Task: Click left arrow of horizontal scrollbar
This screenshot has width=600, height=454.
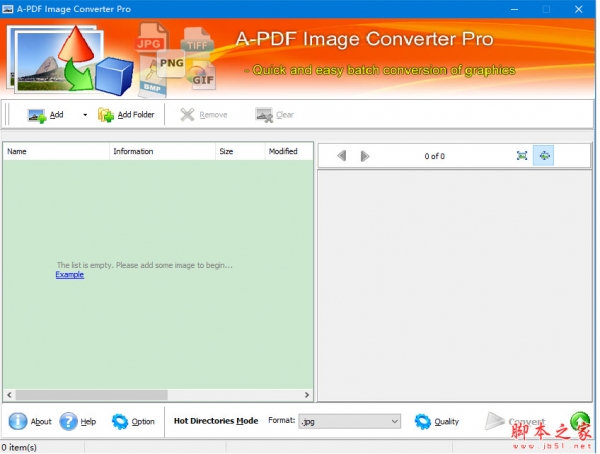Action: [9, 395]
